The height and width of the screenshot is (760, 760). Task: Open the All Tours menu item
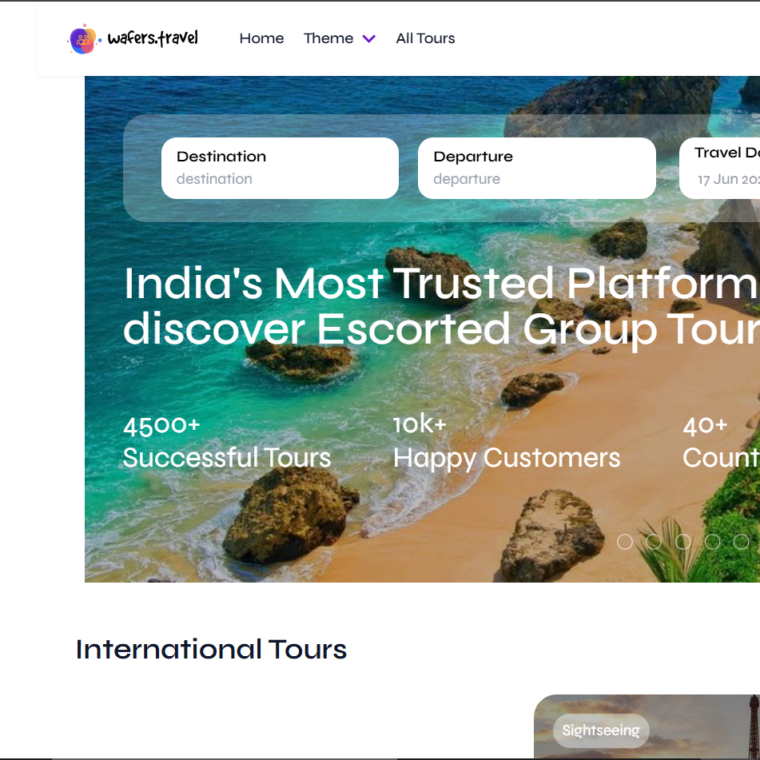425,38
